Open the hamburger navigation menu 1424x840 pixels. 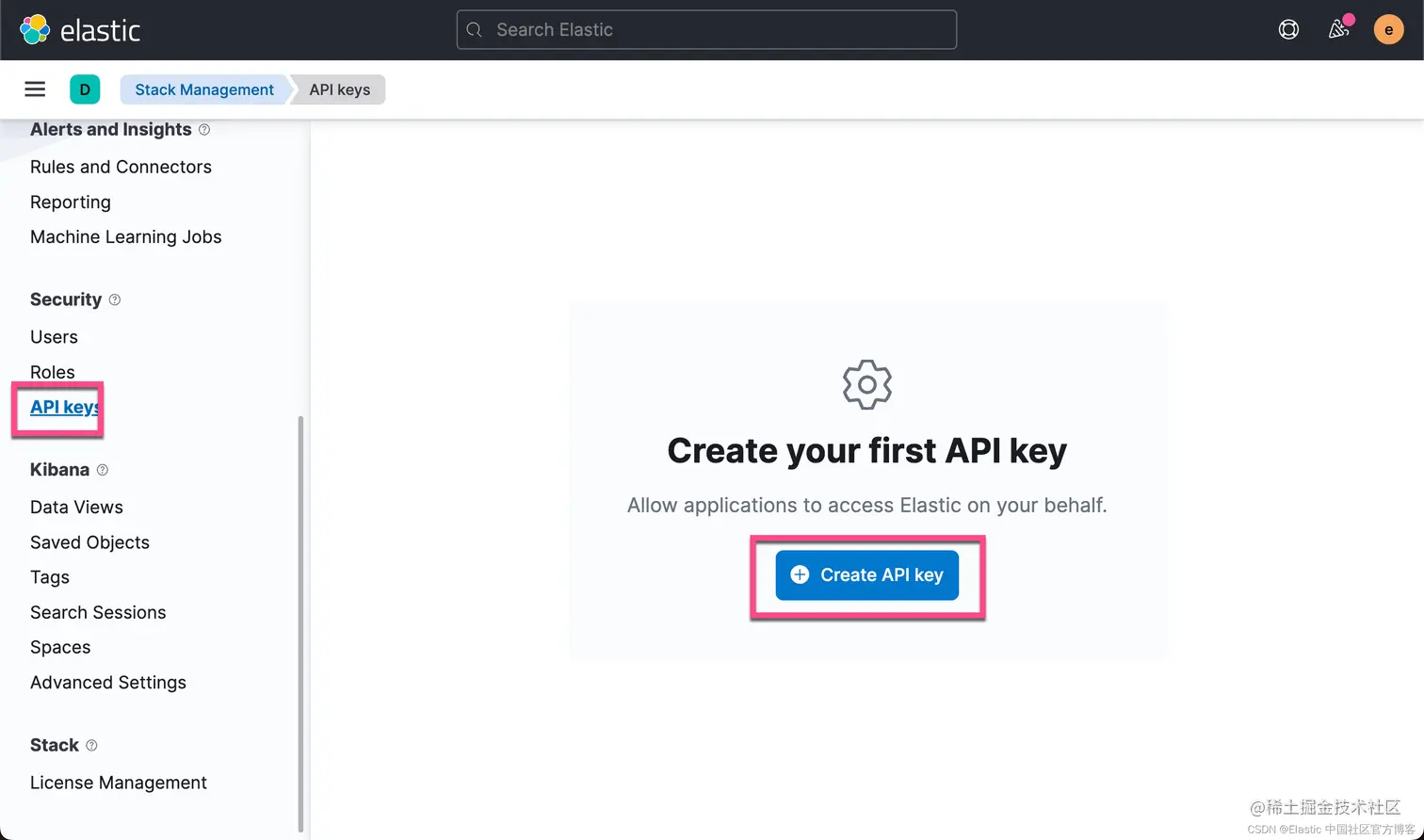point(35,89)
